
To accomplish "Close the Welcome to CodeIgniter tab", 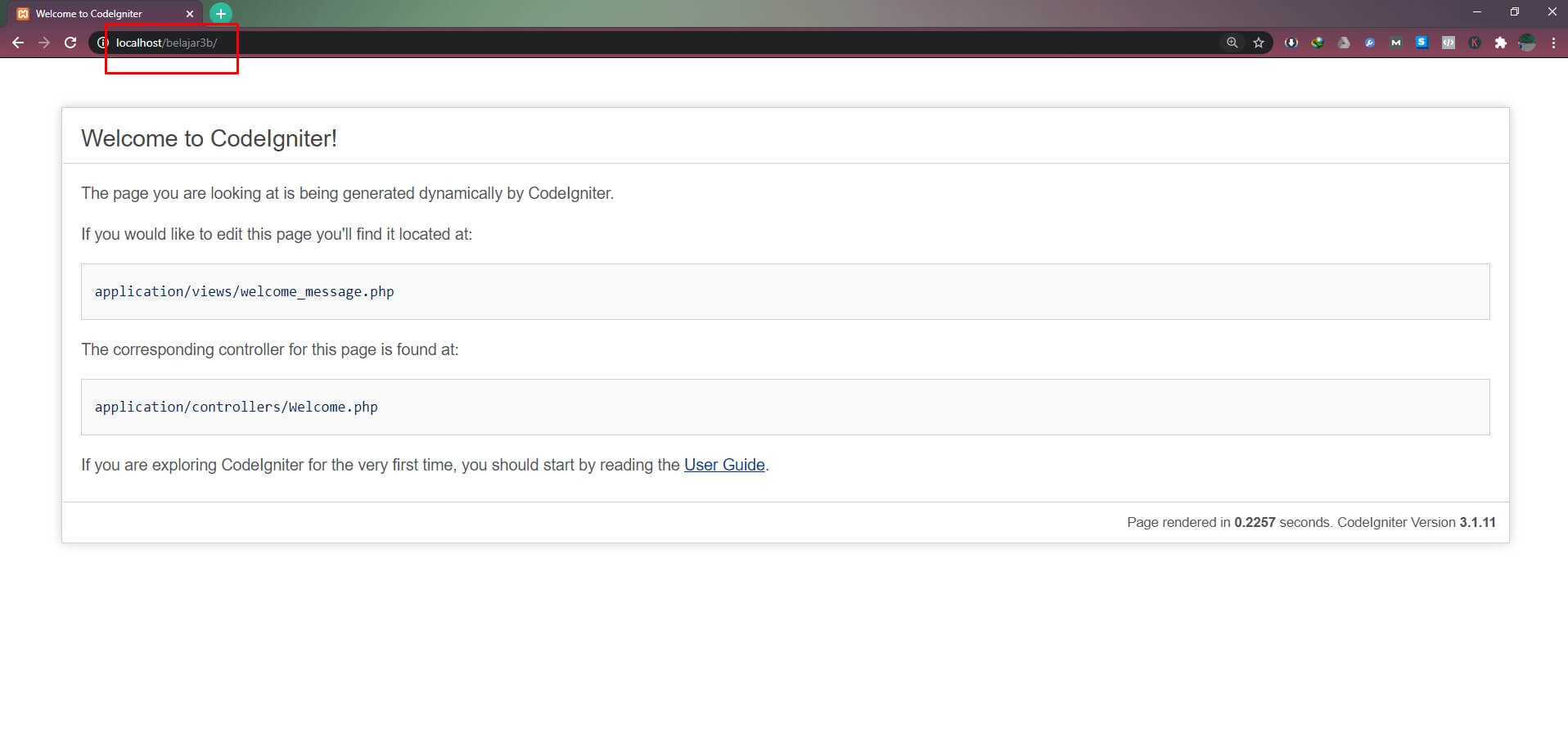I will coord(190,14).
